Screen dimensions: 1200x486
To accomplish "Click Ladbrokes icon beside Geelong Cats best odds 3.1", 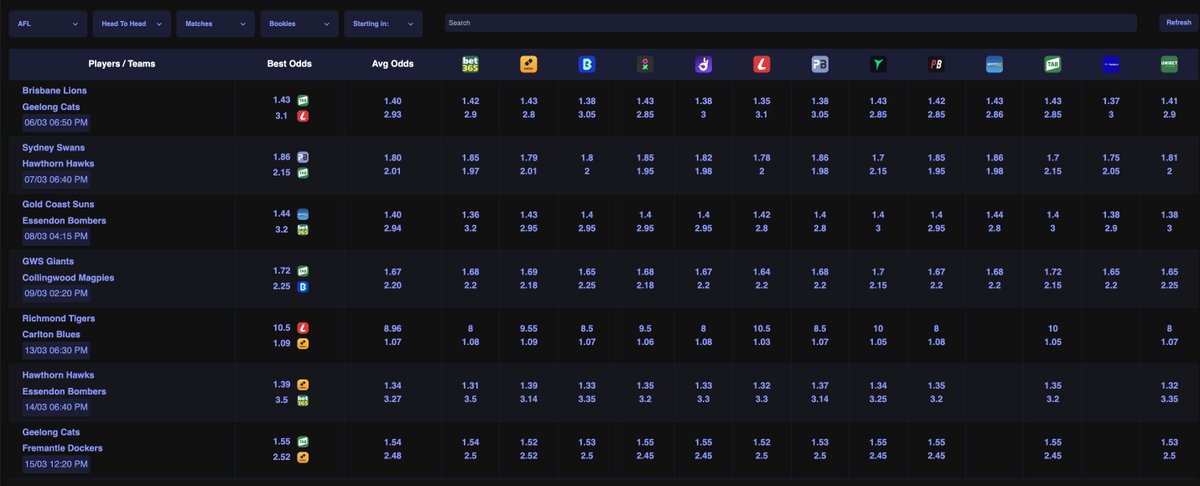I will [x=303, y=116].
